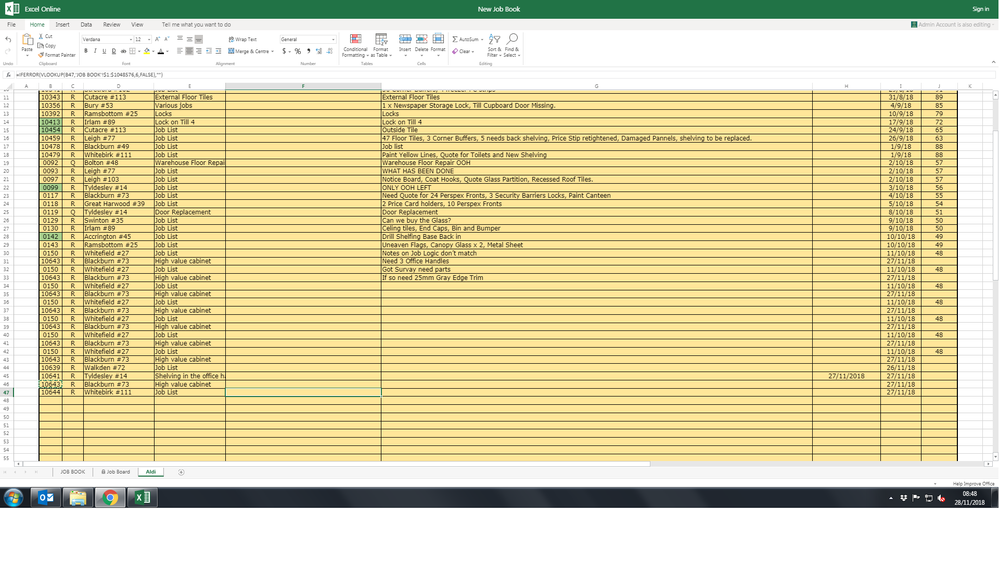
Task: Expand the Merge & Centre dropdown
Action: [x=273, y=52]
